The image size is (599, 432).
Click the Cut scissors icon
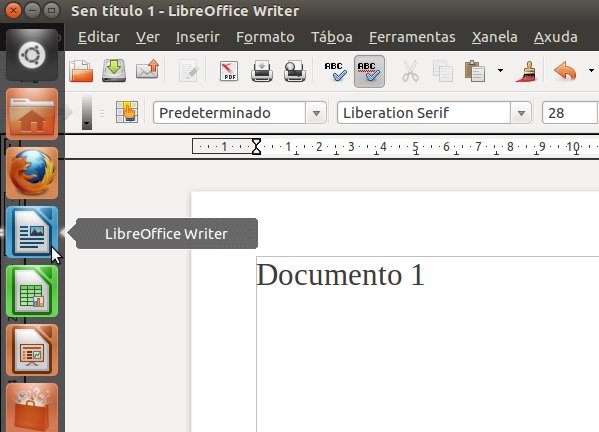pyautogui.click(x=410, y=71)
